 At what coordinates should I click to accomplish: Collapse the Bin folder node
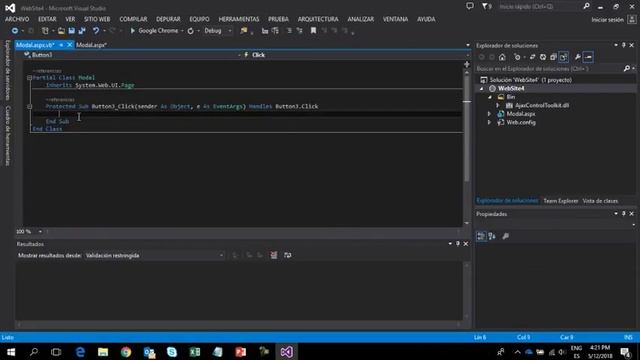[x=490, y=97]
